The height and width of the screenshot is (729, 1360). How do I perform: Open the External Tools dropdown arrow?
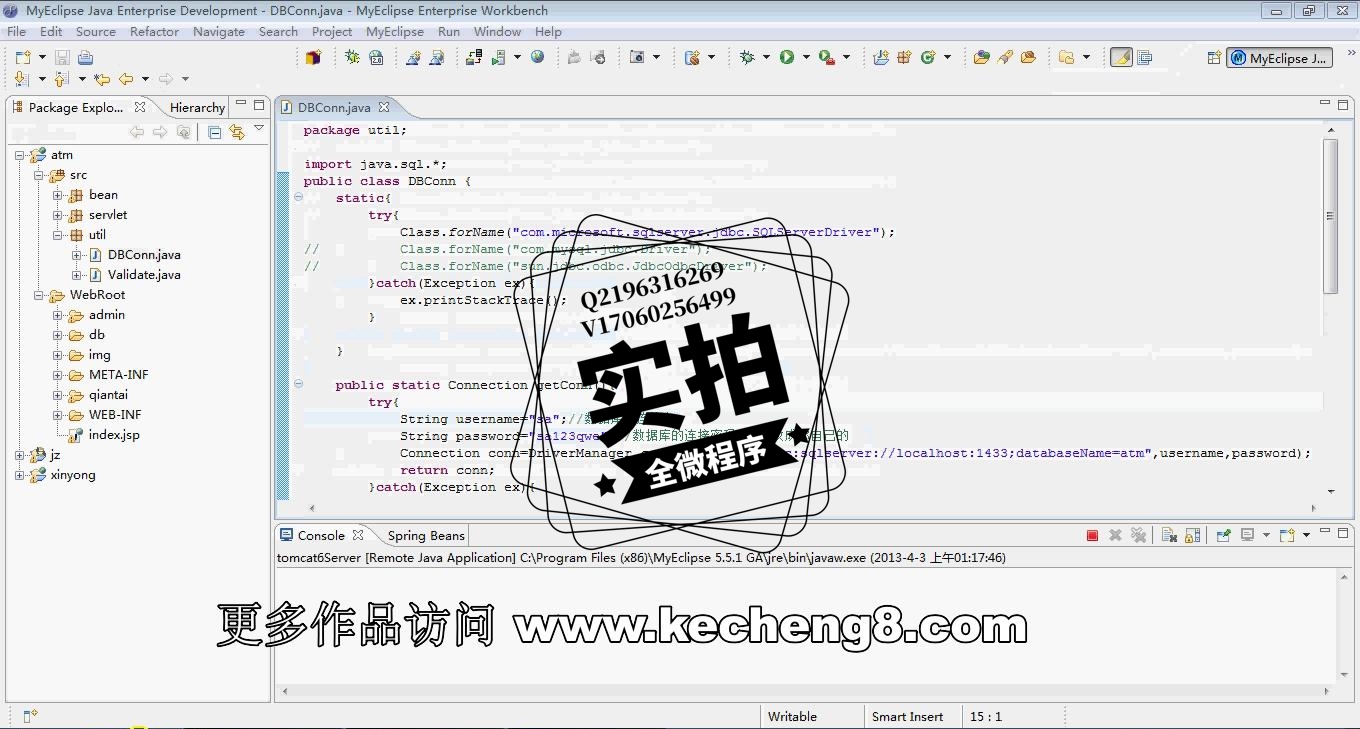click(846, 58)
